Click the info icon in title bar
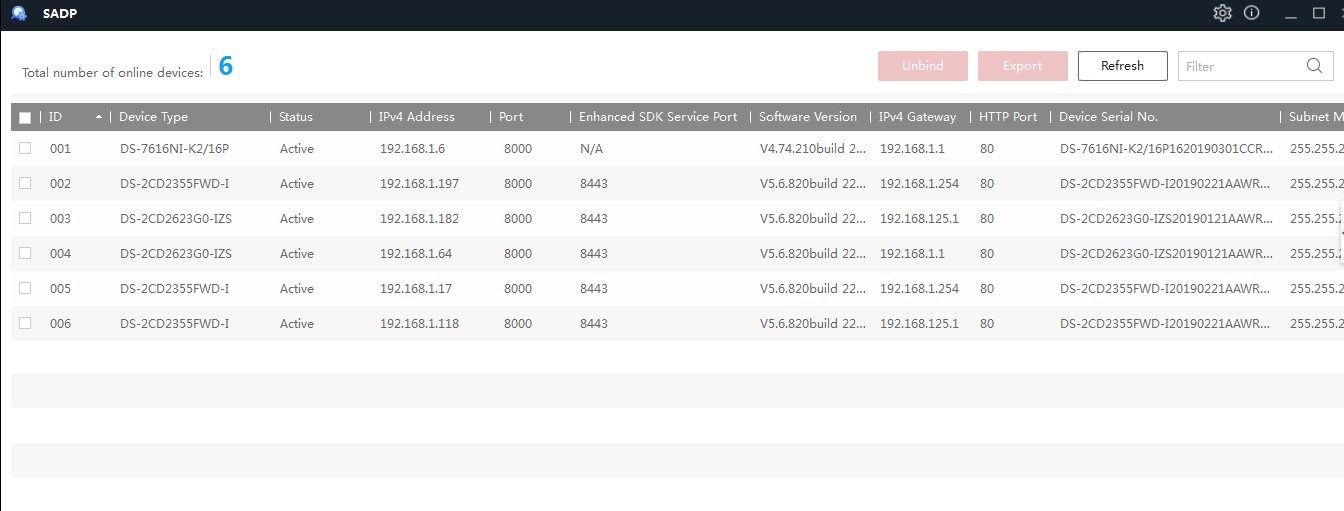The image size is (1344, 511). tap(1251, 13)
